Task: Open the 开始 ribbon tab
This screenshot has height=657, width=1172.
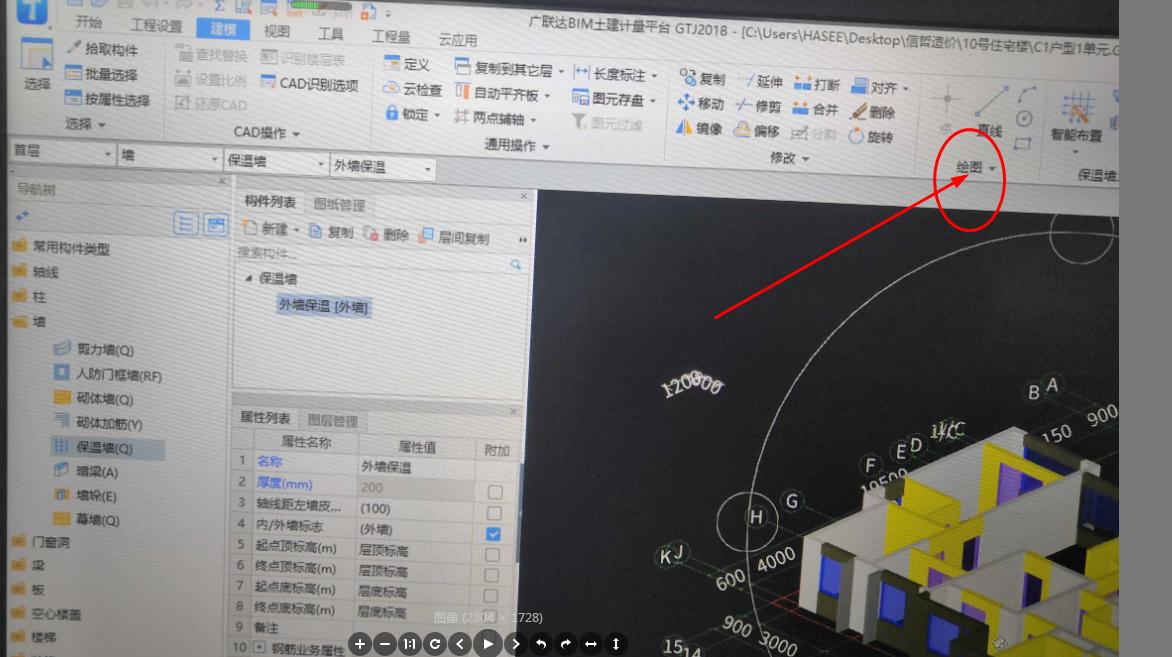Action: [x=88, y=22]
